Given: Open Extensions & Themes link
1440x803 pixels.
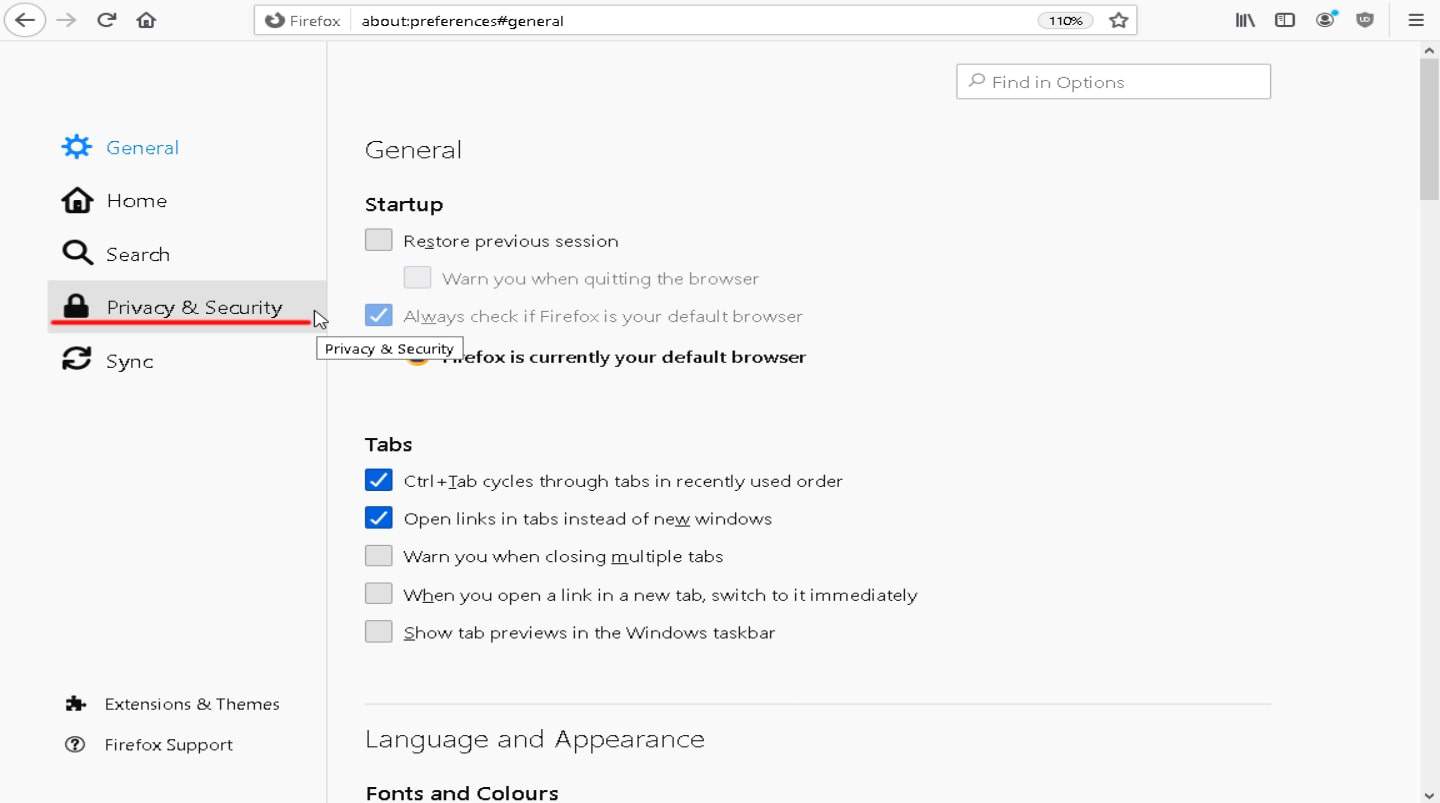Looking at the screenshot, I should (x=192, y=704).
